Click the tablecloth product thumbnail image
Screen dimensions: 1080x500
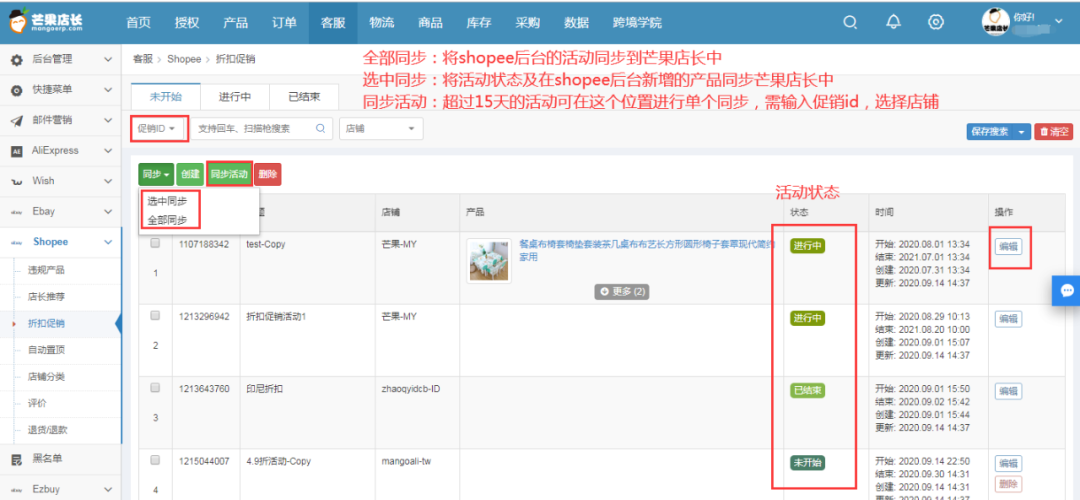click(490, 260)
